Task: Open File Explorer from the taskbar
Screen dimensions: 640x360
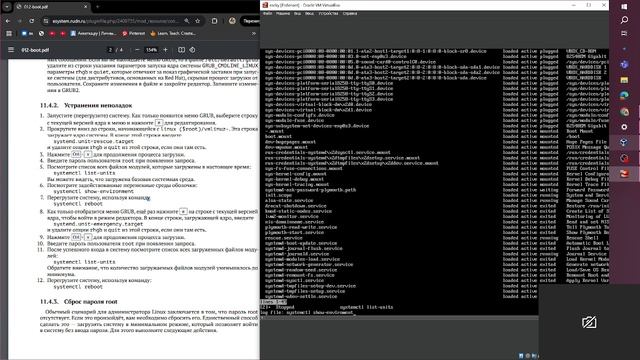Action: [624, 80]
